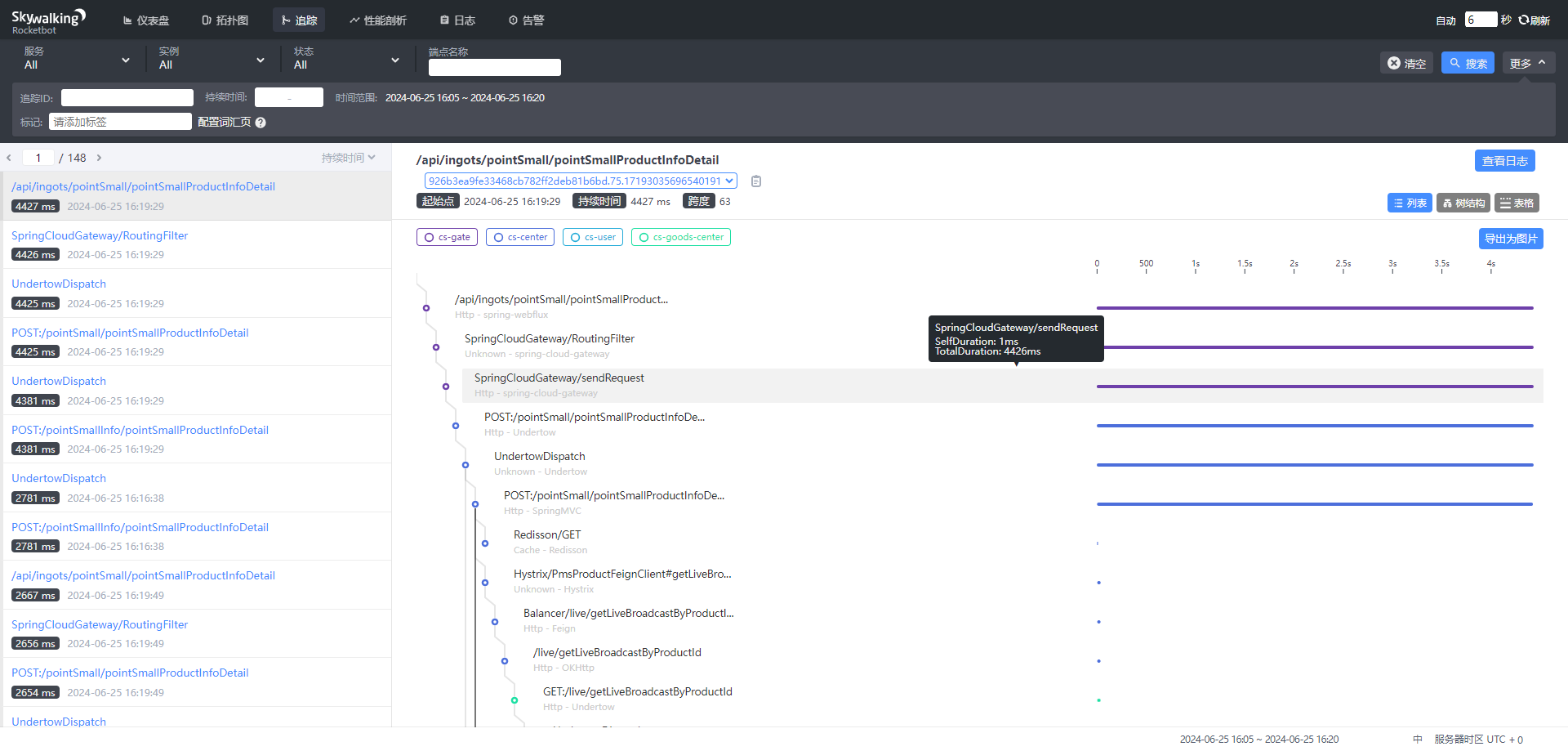Click the help icon next to 配置词汇页
1568x751 pixels.
coord(261,123)
